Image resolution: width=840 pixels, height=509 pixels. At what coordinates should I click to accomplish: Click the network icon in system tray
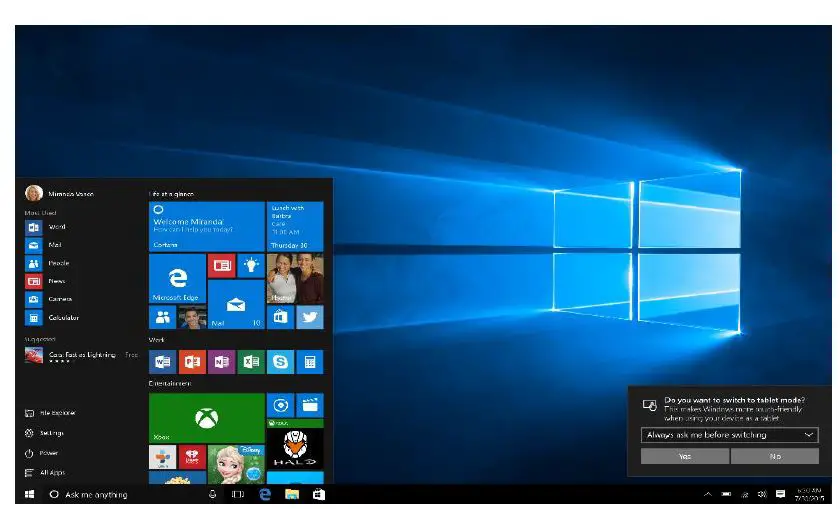pyautogui.click(x=744, y=495)
